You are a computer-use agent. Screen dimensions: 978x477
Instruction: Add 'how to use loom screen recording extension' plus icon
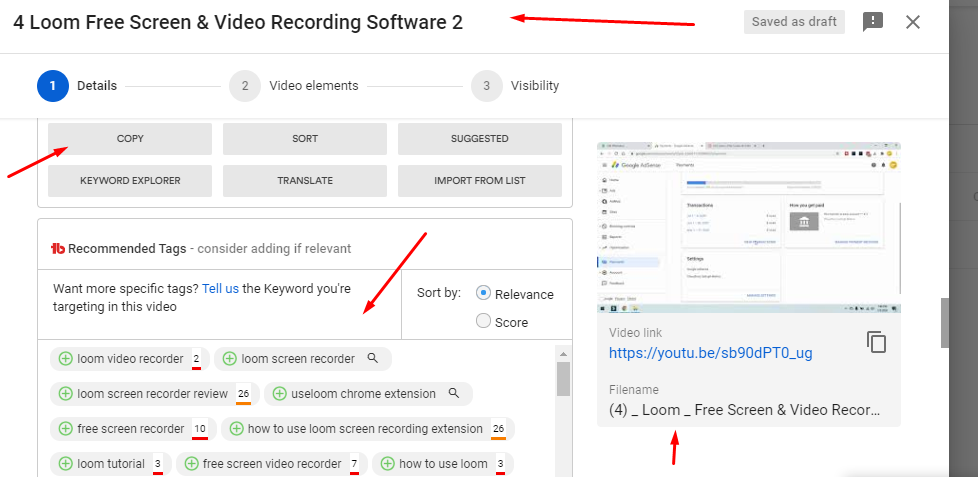pyautogui.click(x=236, y=429)
